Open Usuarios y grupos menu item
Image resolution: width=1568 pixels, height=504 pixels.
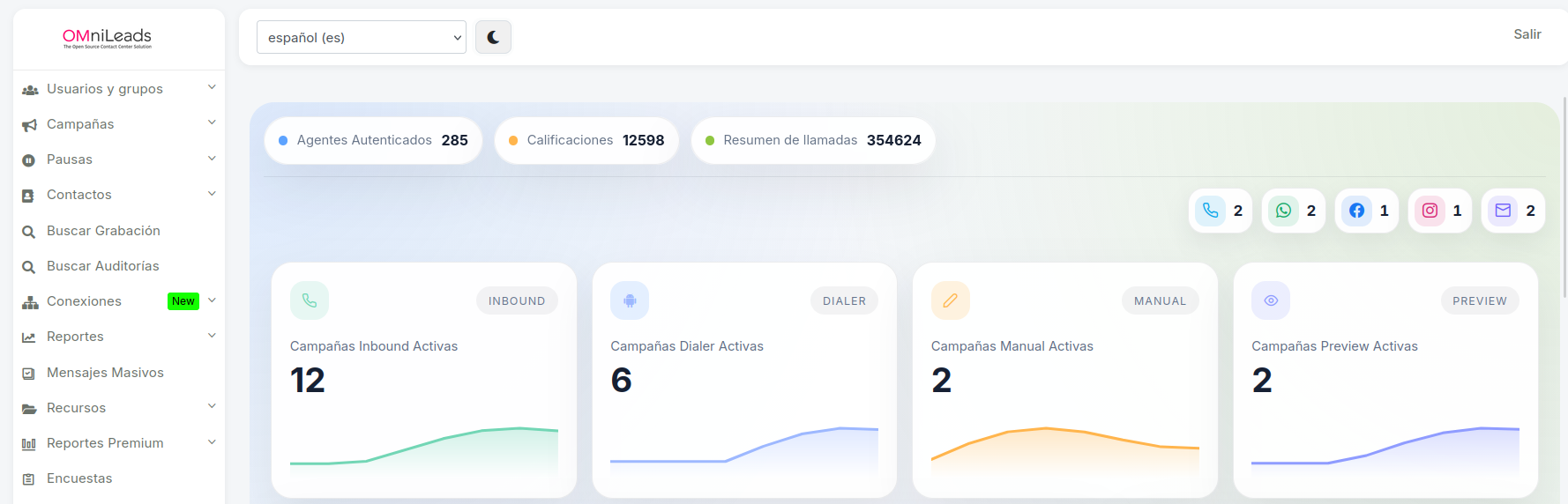pos(119,89)
